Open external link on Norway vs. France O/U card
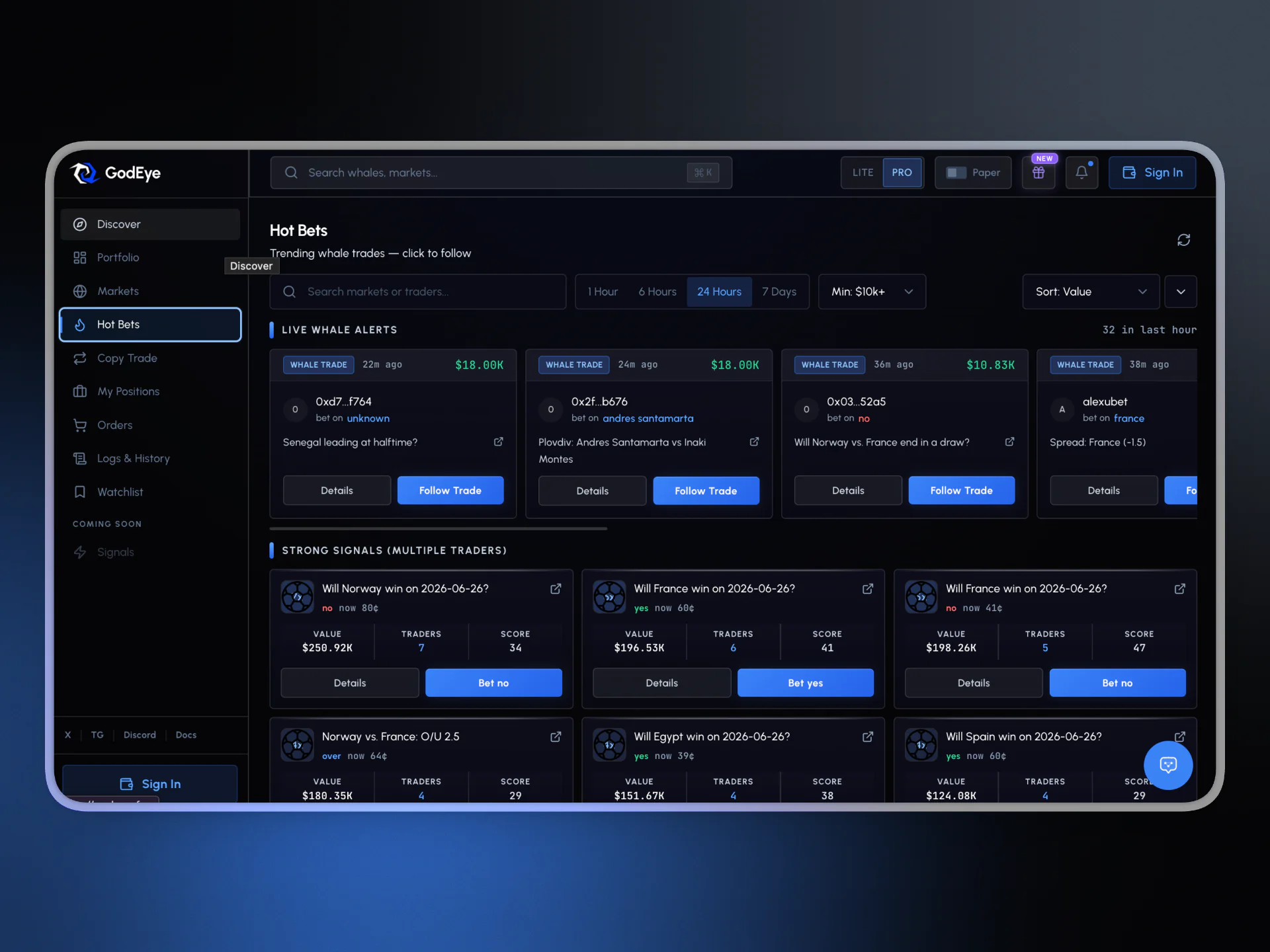The height and width of the screenshot is (952, 1270). (x=556, y=736)
